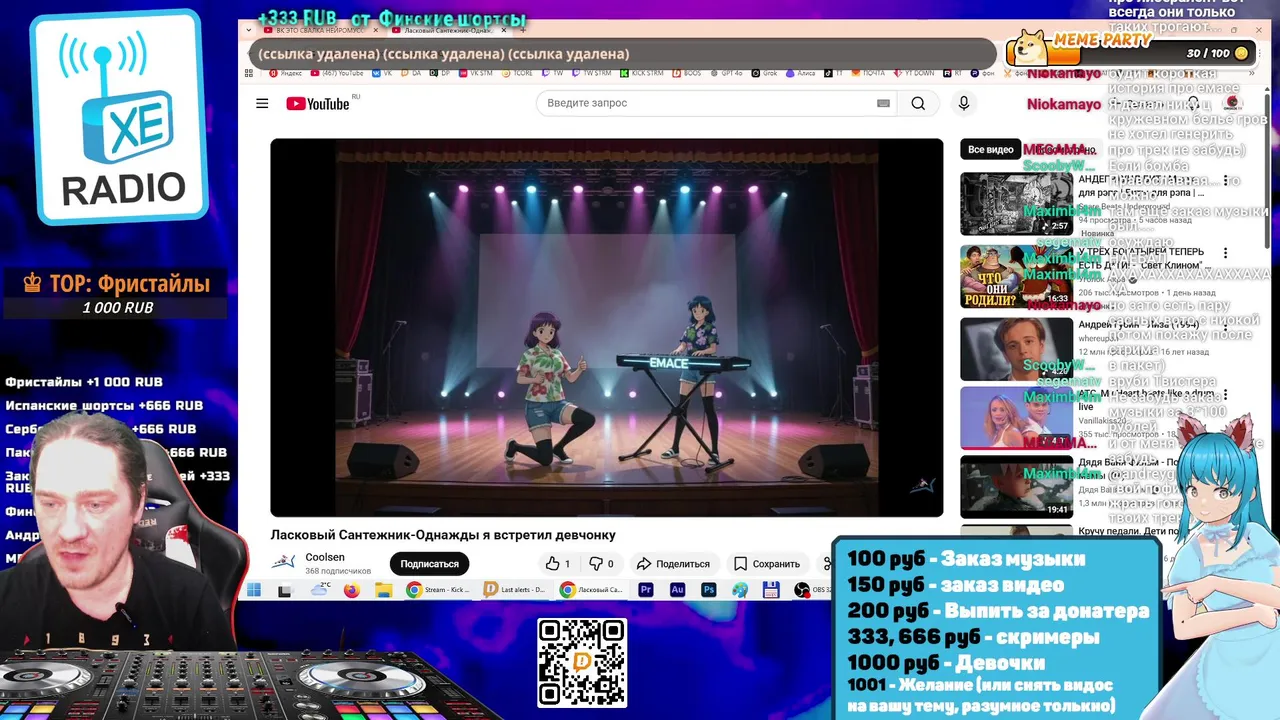This screenshot has width=1280, height=720.
Task: Open the Task View taskbar icon
Action: click(285, 590)
